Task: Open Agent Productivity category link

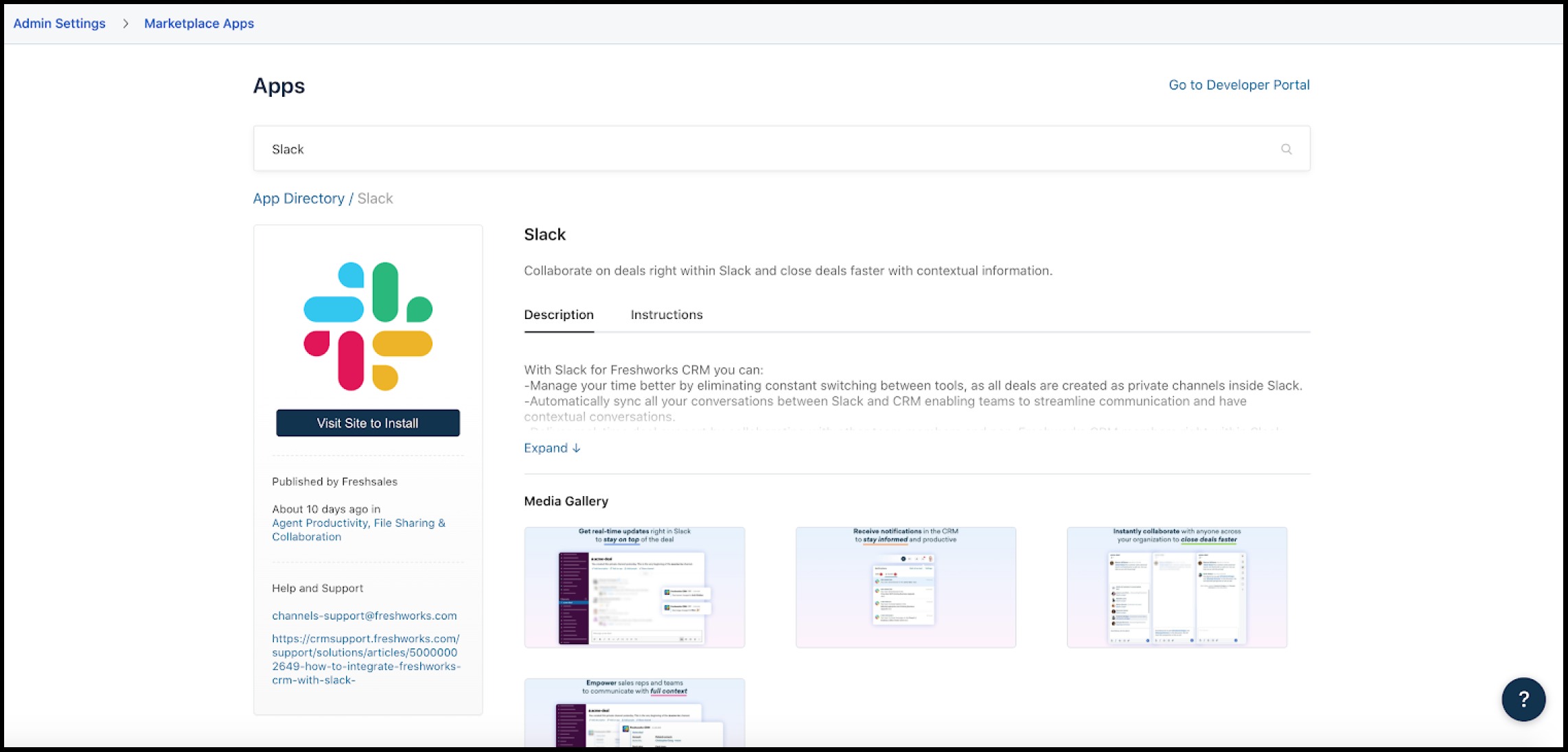Action: tap(320, 523)
